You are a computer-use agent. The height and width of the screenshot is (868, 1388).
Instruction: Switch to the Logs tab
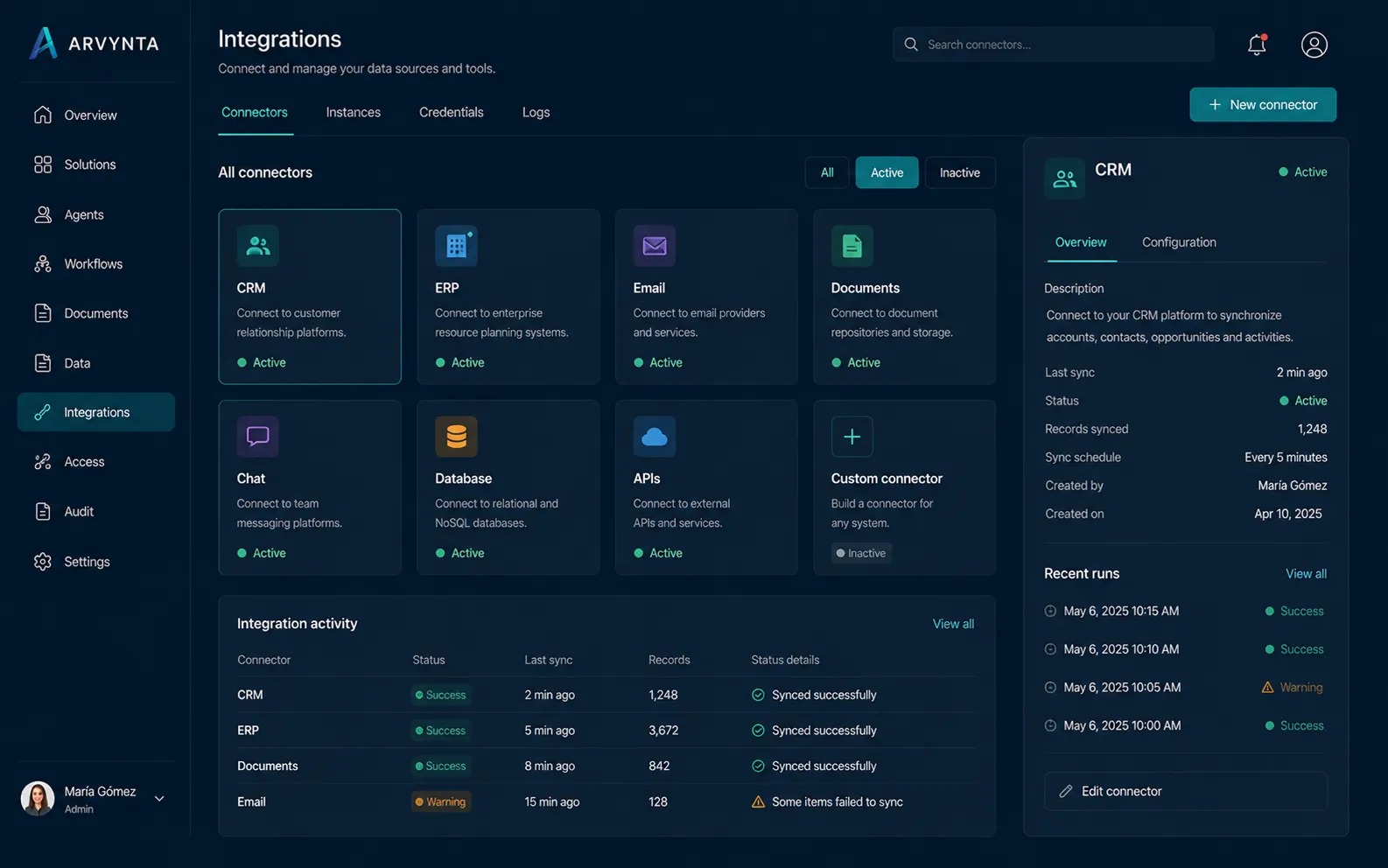pyautogui.click(x=536, y=112)
